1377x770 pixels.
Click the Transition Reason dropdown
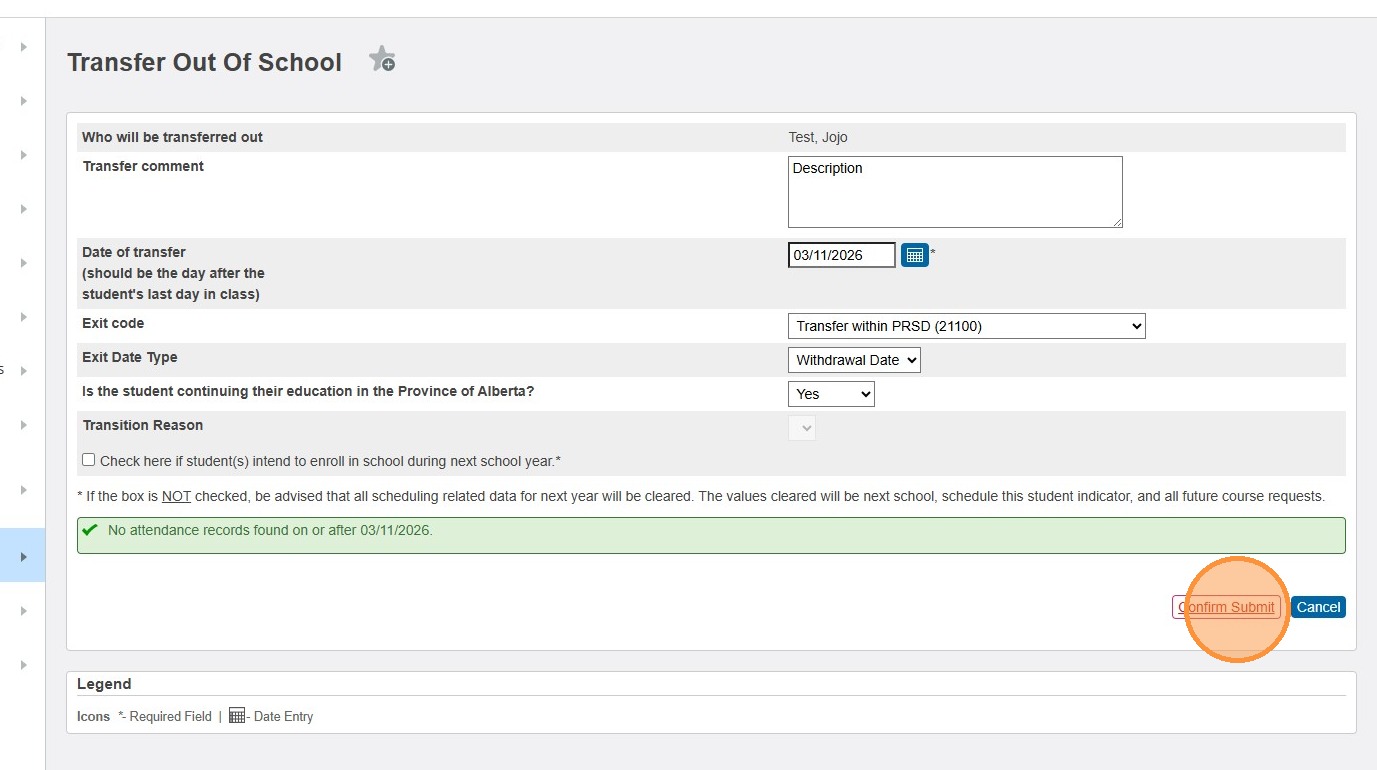(x=802, y=428)
